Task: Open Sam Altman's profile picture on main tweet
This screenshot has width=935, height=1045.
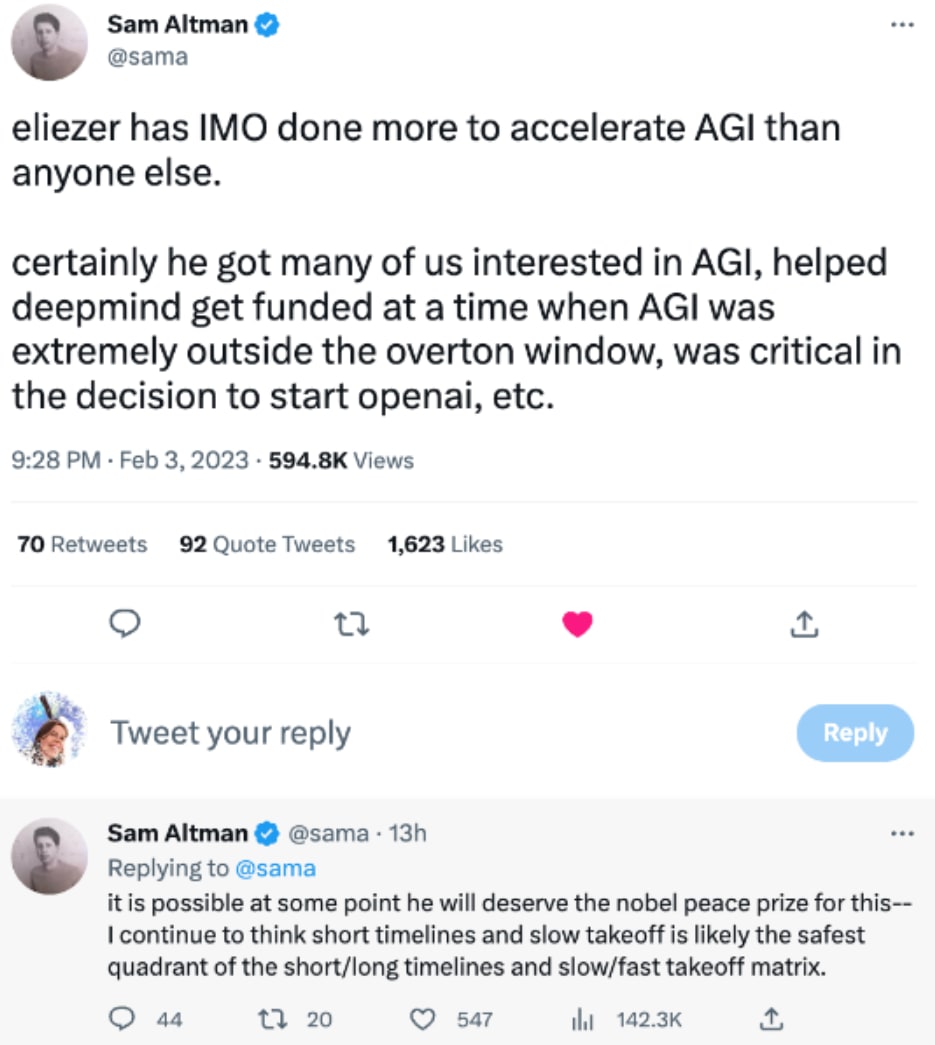Action: (x=50, y=43)
